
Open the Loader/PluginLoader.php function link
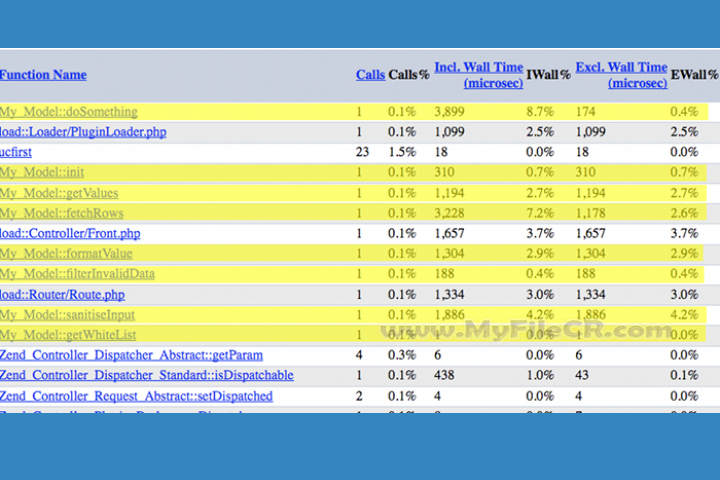pos(83,132)
